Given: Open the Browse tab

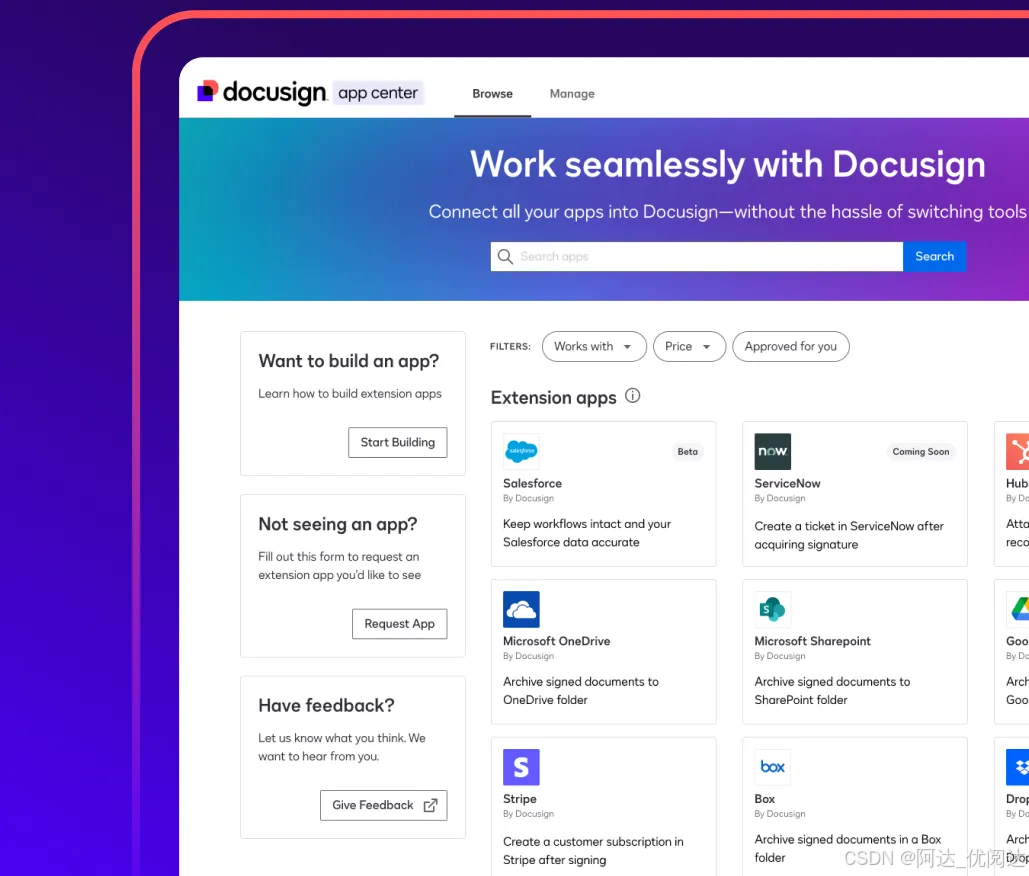Looking at the screenshot, I should click(492, 94).
